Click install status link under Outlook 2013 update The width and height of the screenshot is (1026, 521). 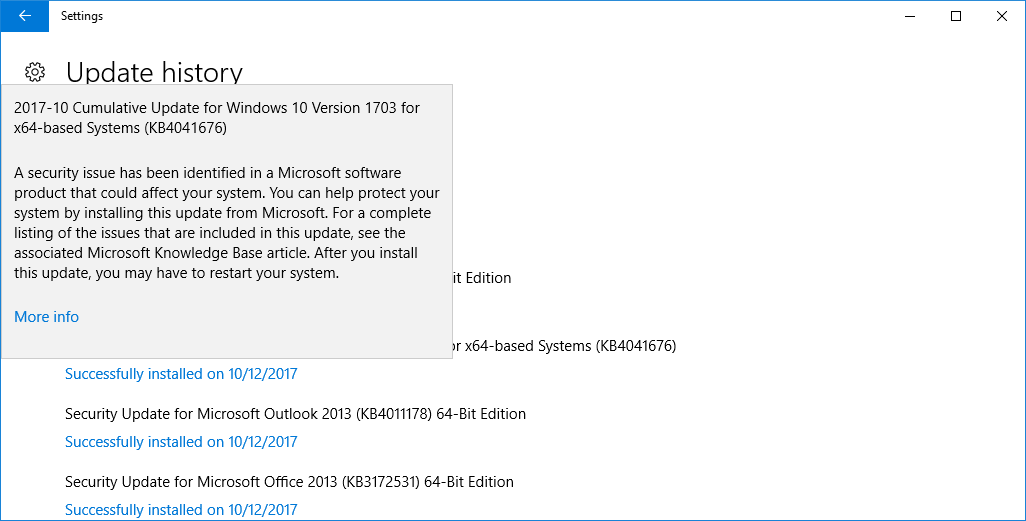[181, 442]
